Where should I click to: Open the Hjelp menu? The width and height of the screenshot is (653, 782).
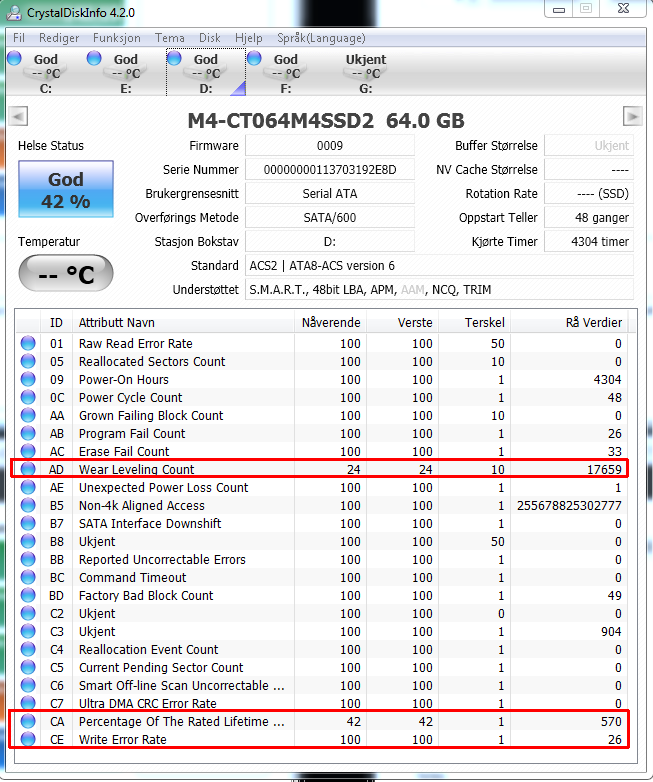(x=248, y=38)
